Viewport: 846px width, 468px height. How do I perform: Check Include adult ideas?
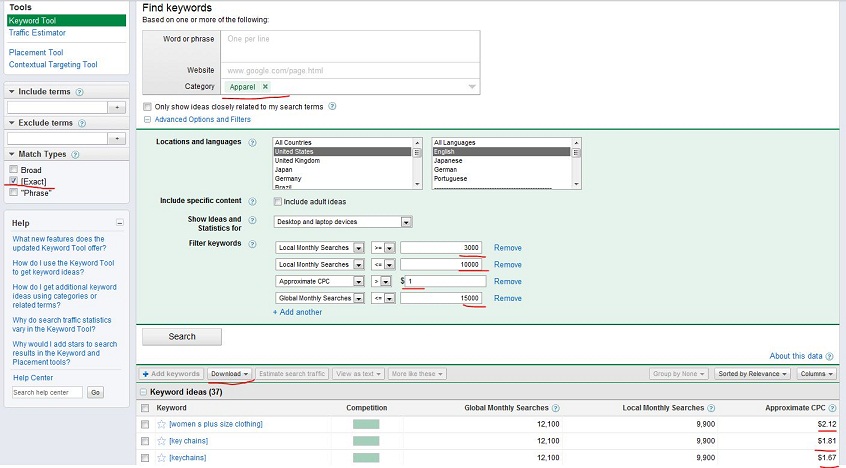(277, 201)
